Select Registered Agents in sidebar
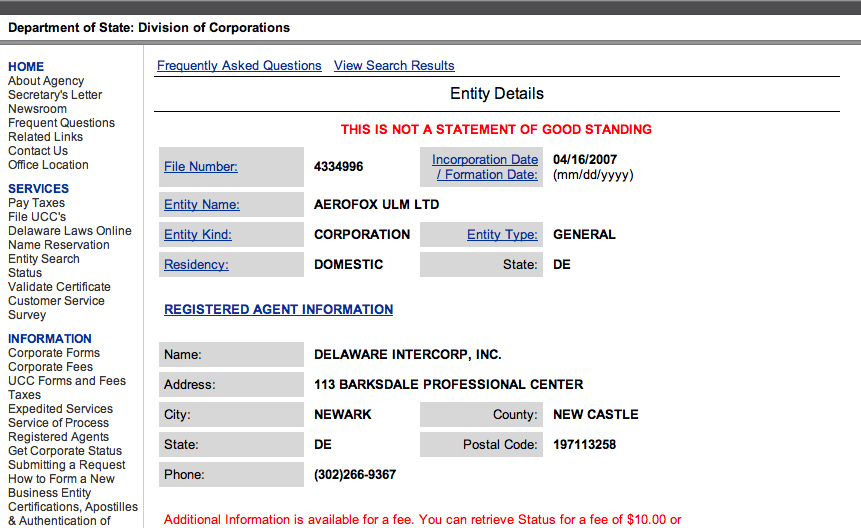 pos(58,437)
